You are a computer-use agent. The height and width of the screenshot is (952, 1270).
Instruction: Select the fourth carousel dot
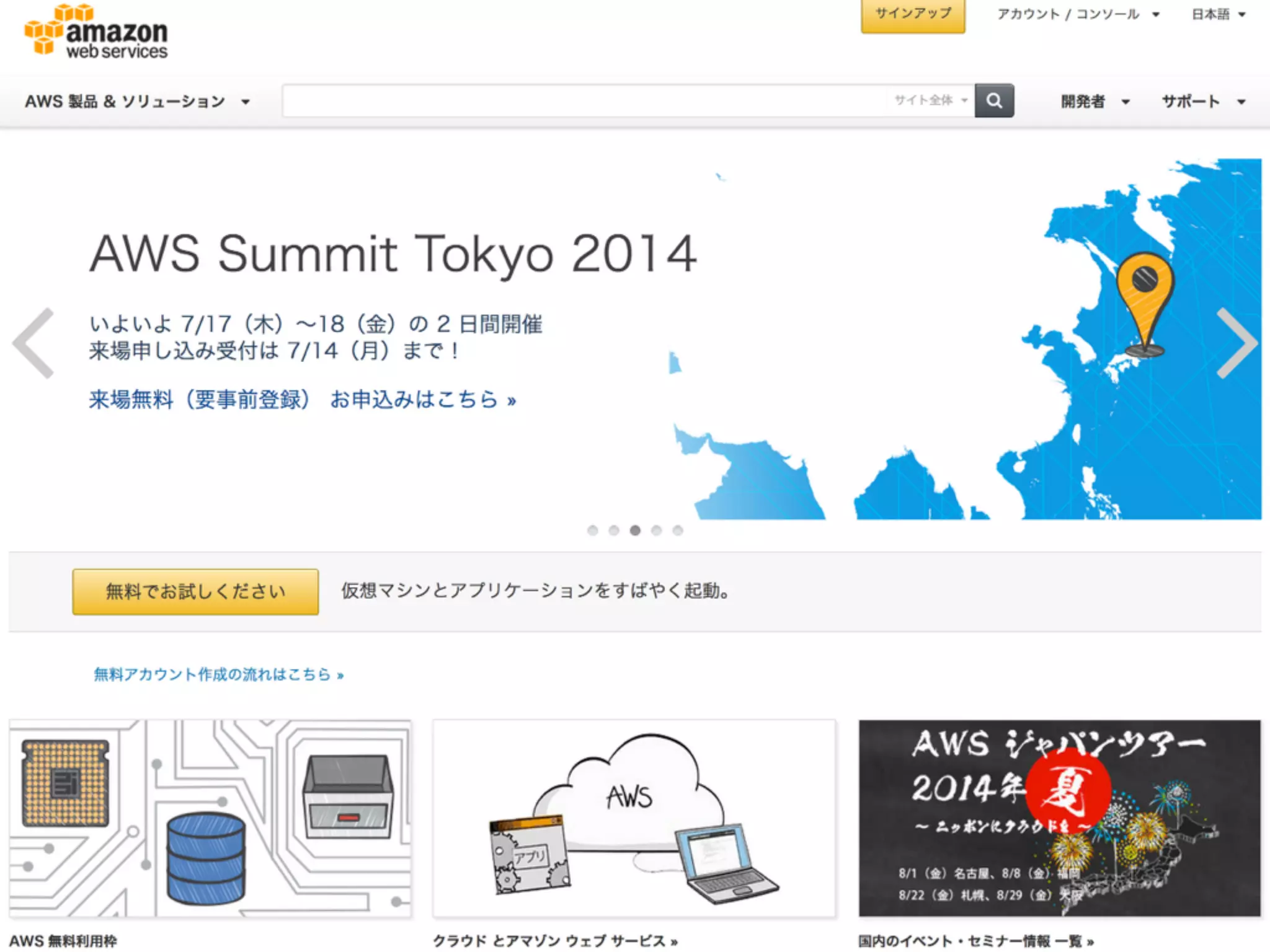pyautogui.click(x=656, y=531)
